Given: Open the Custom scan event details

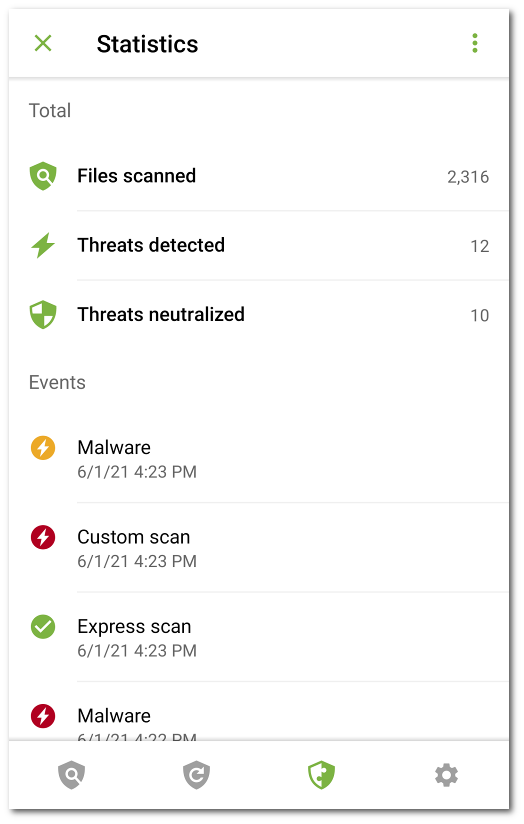Looking at the screenshot, I should coord(259,548).
